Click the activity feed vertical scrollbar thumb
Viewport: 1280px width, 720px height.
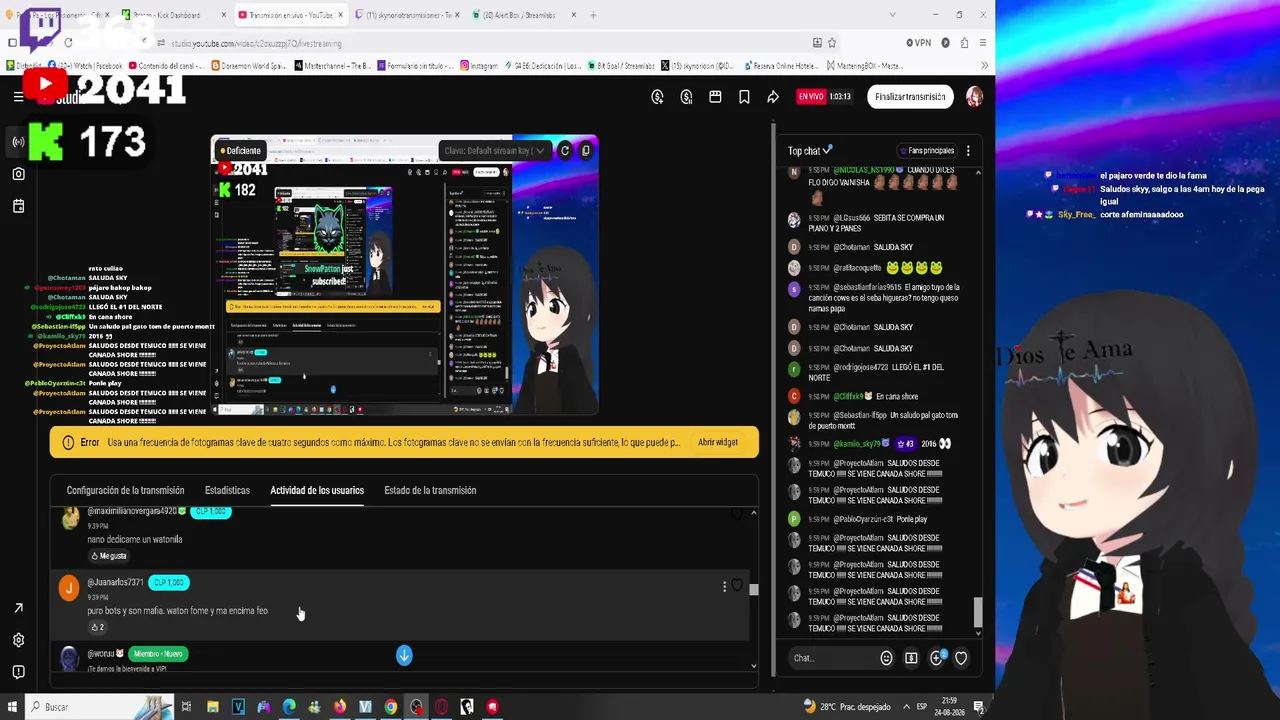coord(753,590)
